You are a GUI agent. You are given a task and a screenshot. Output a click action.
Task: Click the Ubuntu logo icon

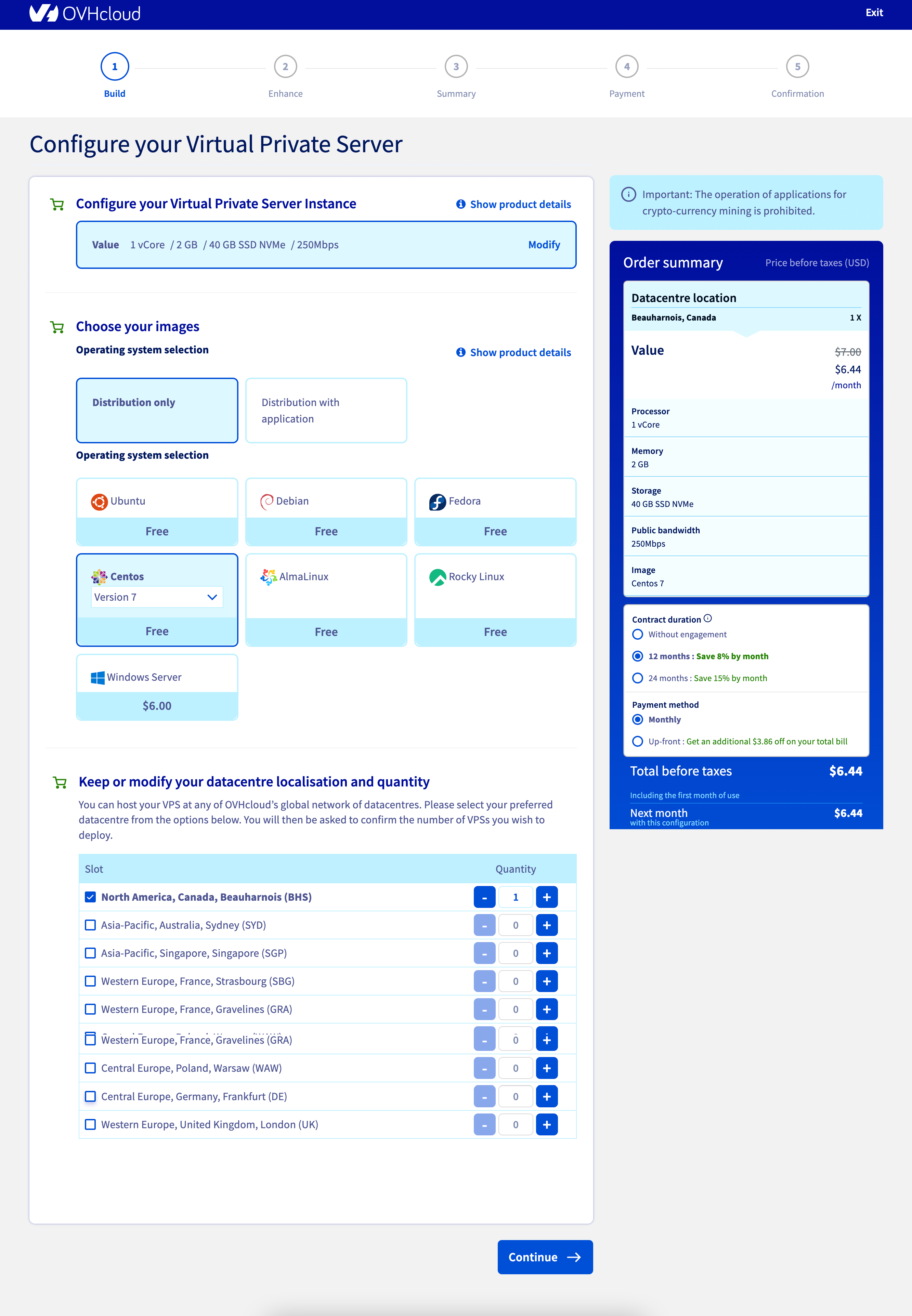coord(99,502)
